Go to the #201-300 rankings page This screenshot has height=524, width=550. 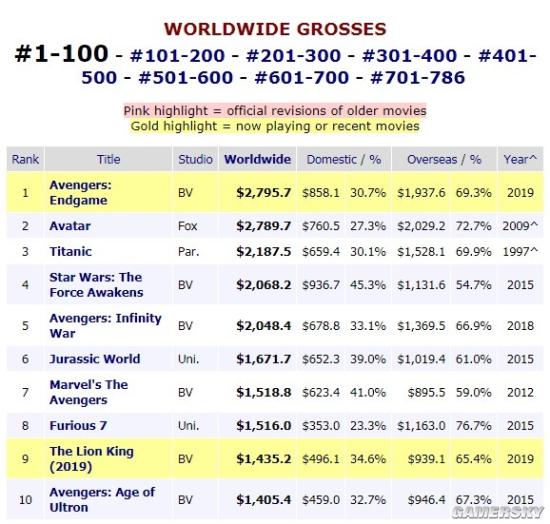[x=293, y=56]
